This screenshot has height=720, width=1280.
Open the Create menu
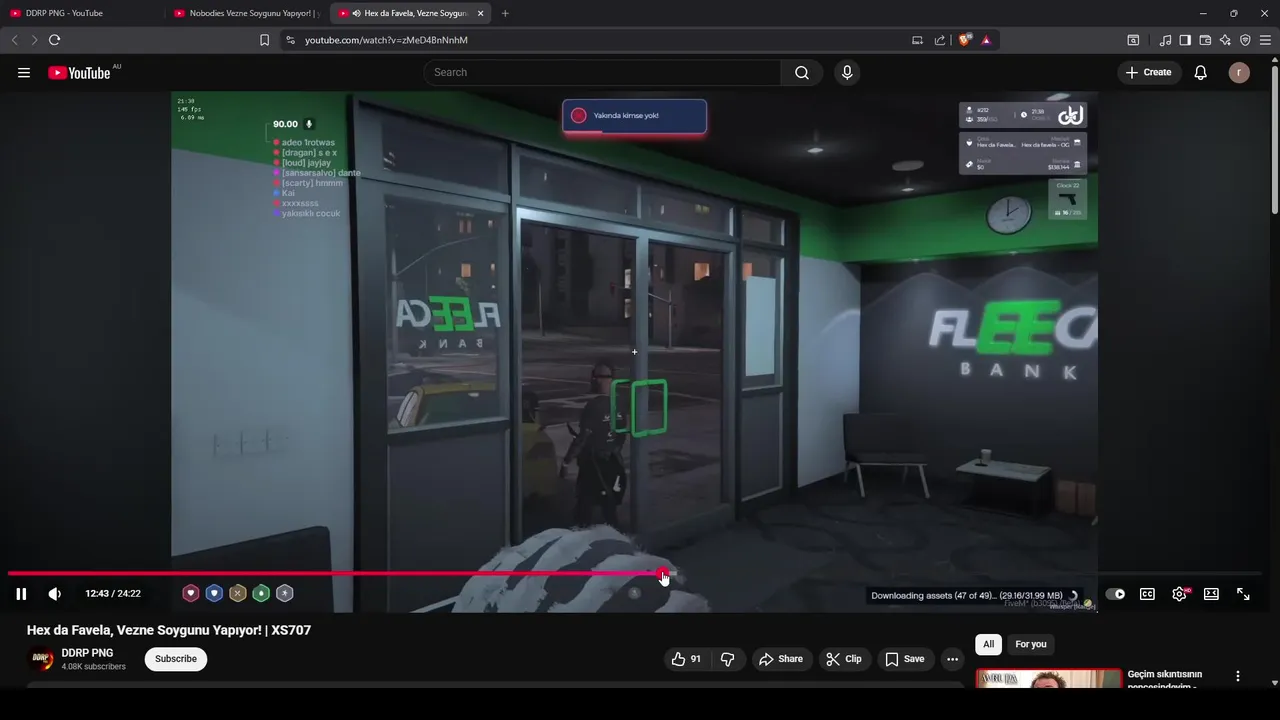click(x=1149, y=72)
